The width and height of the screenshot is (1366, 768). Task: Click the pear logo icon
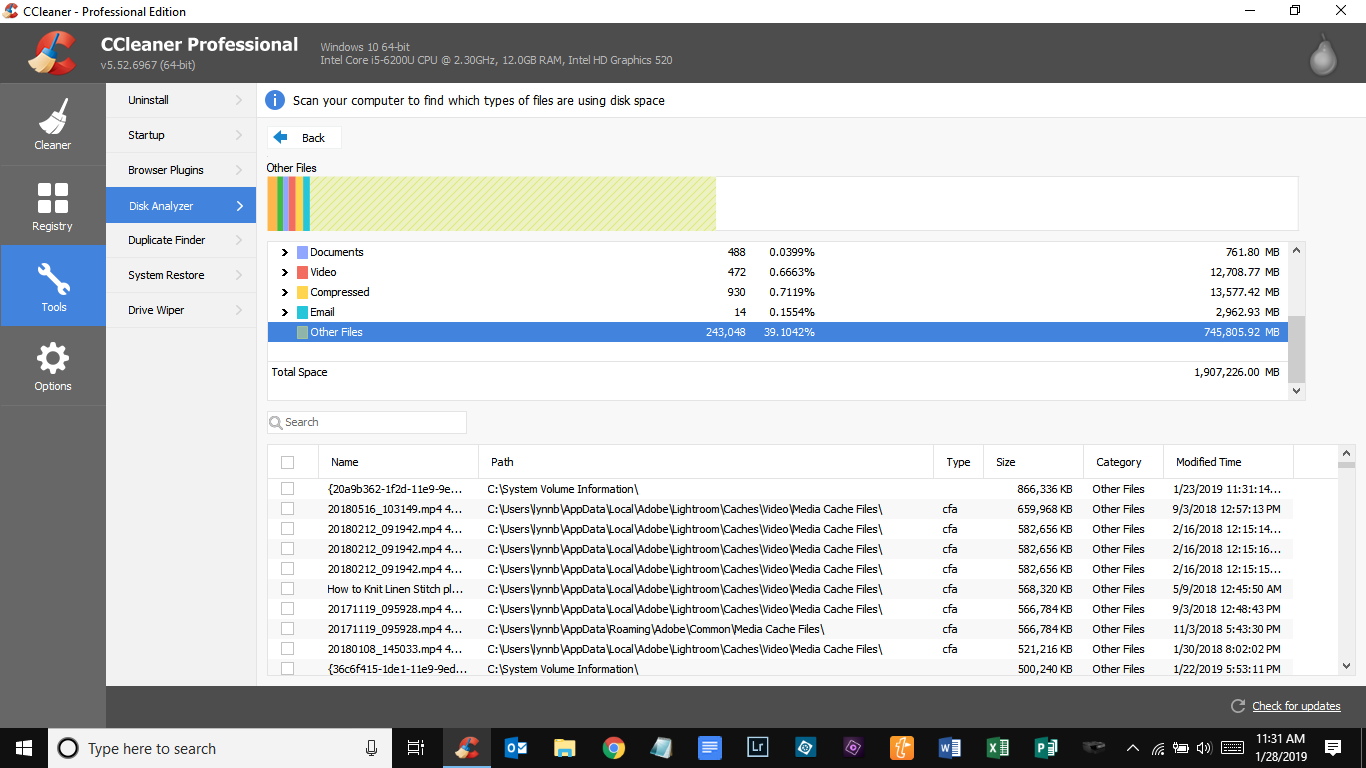click(1324, 53)
